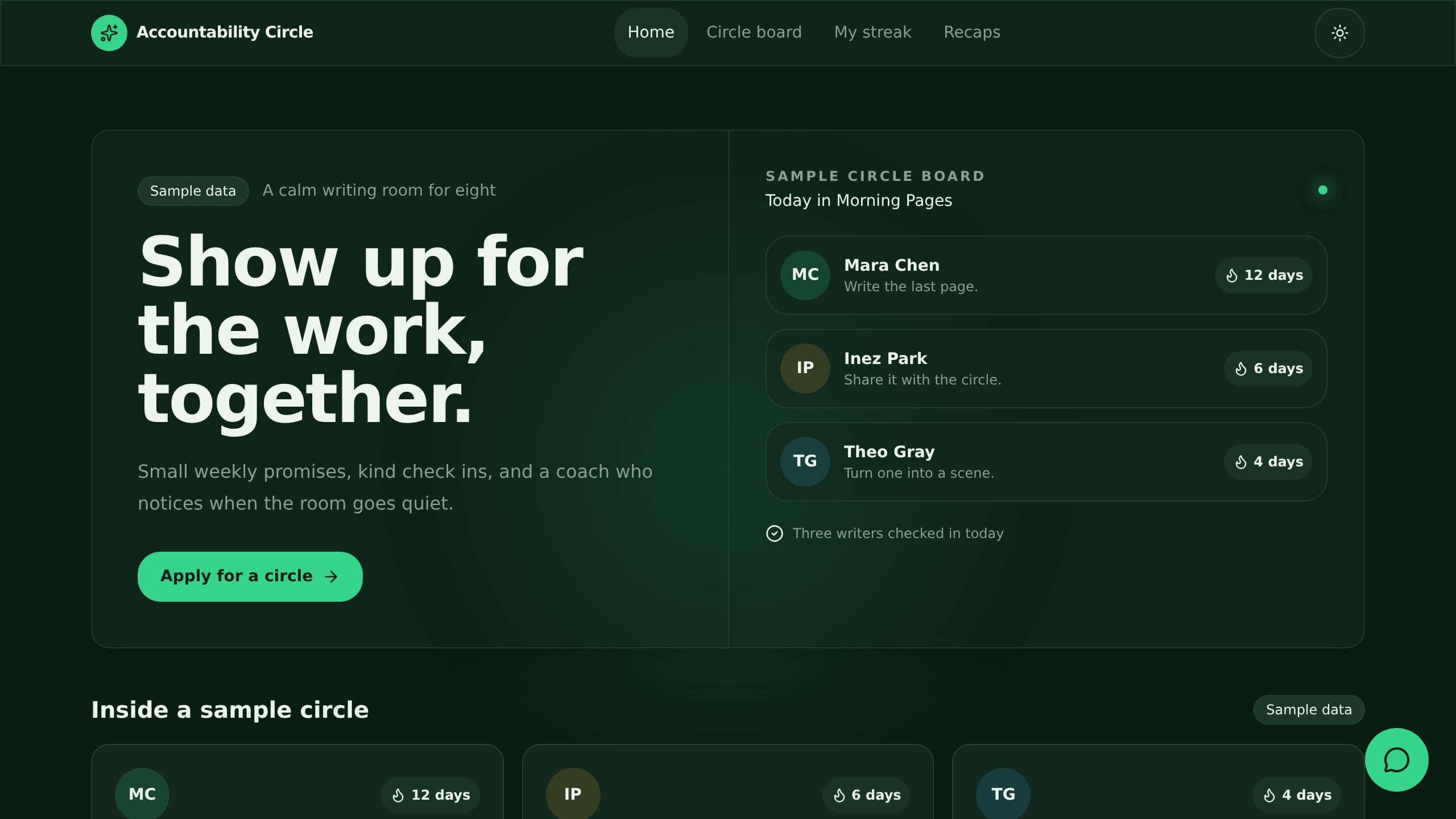Select Inez Park name text
1456x819 pixels.
coord(886,359)
